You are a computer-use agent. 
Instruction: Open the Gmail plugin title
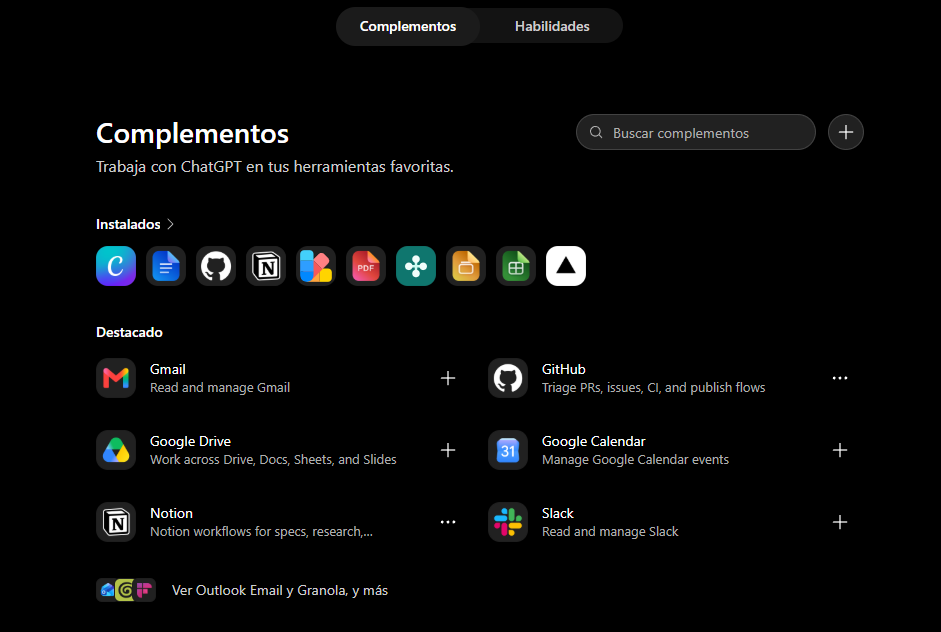[167, 369]
